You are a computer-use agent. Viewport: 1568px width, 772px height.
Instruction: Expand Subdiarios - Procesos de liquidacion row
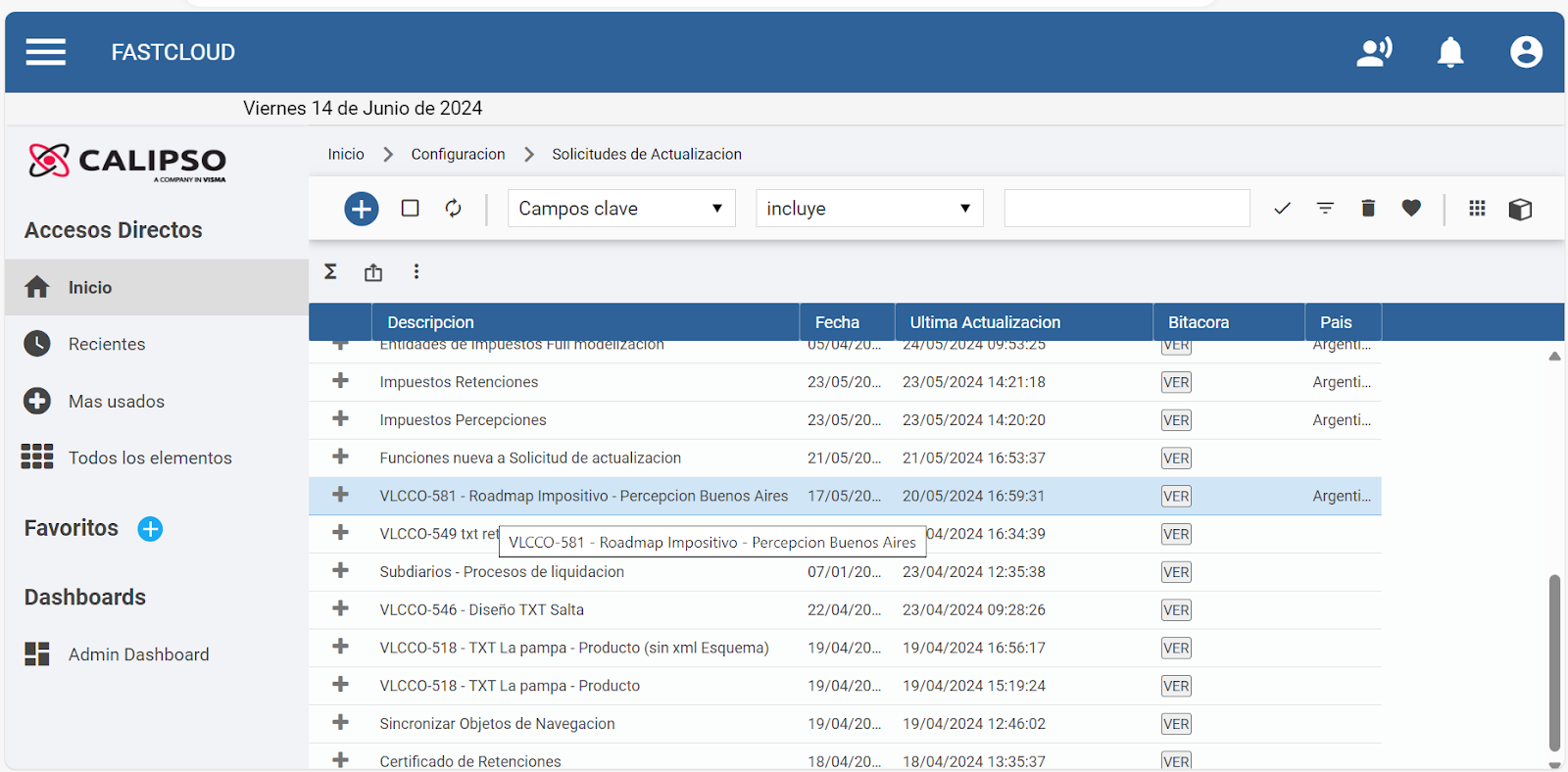(340, 570)
